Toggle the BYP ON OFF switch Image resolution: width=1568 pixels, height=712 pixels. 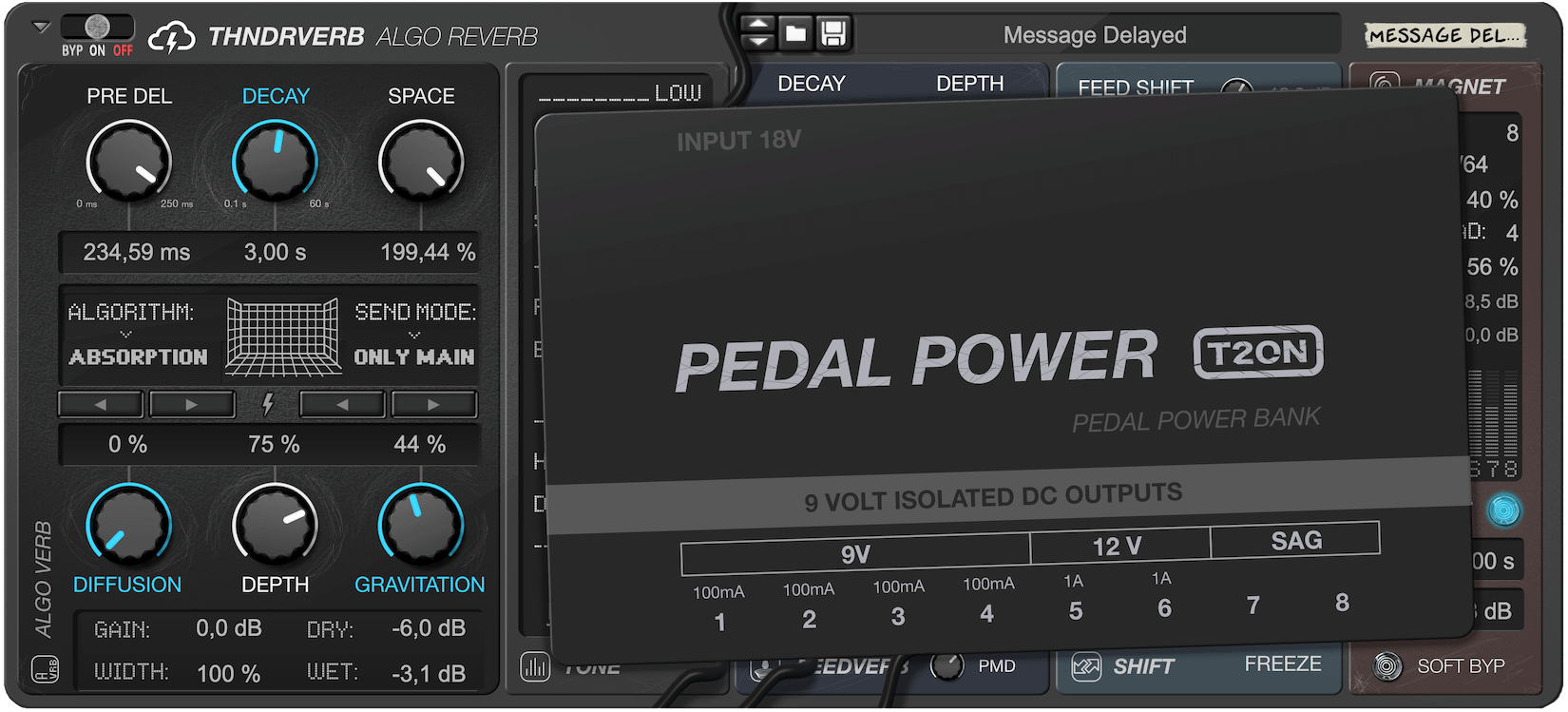point(97,28)
